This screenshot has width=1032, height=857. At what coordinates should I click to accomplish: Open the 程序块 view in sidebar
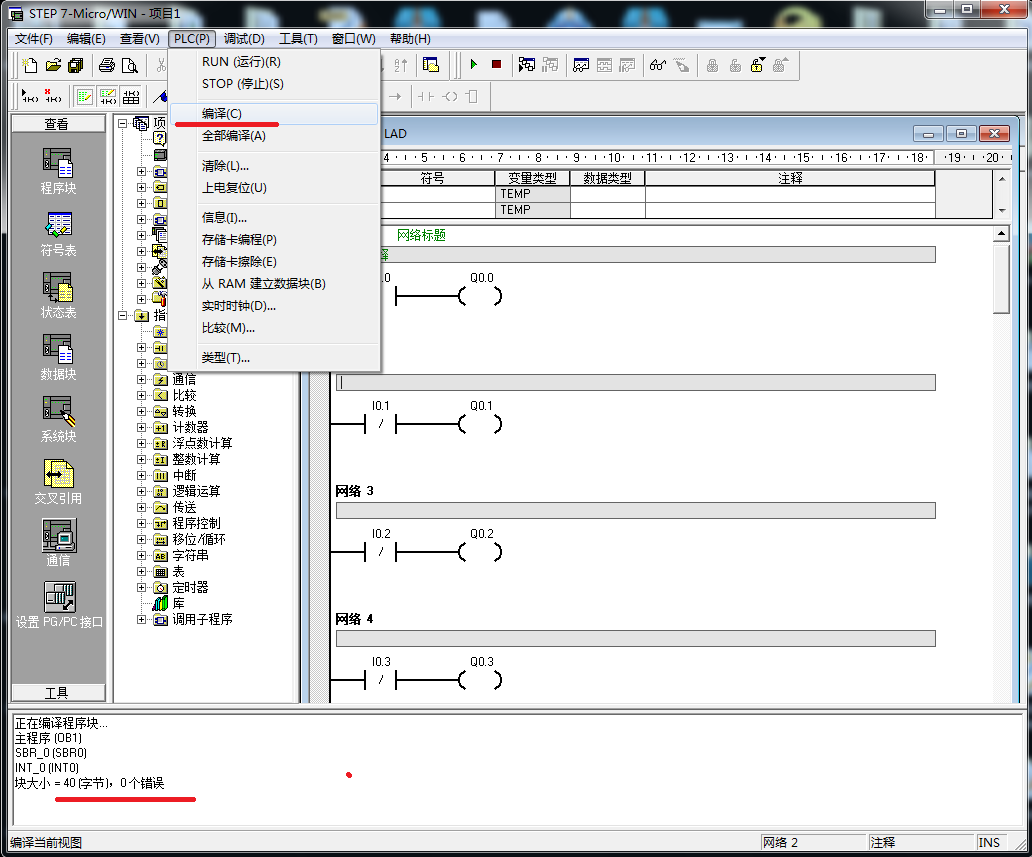pyautogui.click(x=58, y=170)
